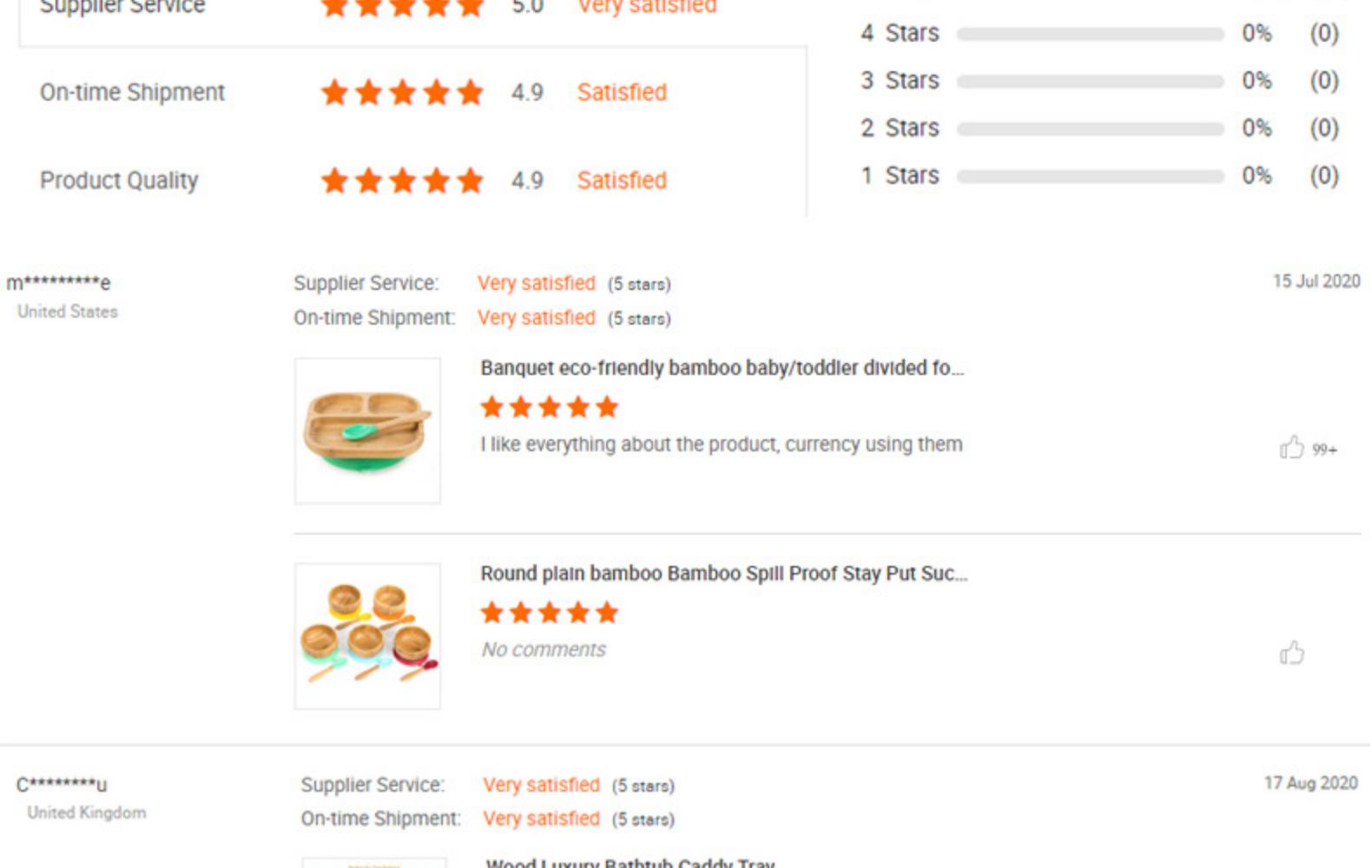This screenshot has height=868, width=1372.
Task: Click the 99+ likes count
Action: tap(1324, 450)
